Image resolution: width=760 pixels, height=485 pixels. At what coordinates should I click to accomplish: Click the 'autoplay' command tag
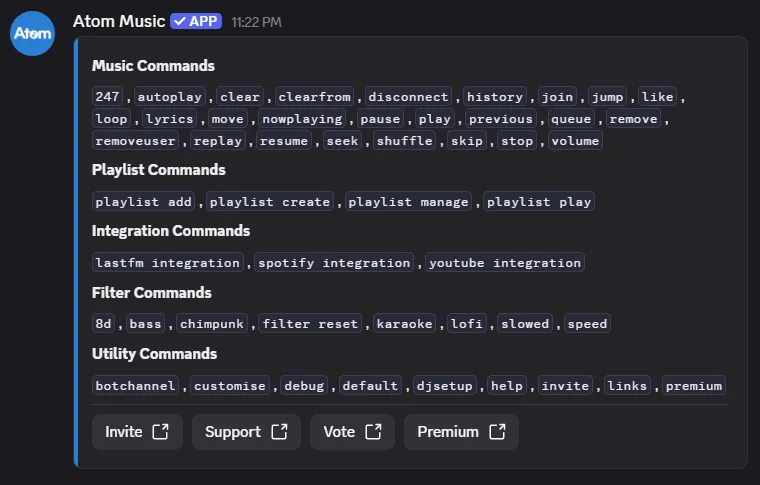(x=170, y=96)
